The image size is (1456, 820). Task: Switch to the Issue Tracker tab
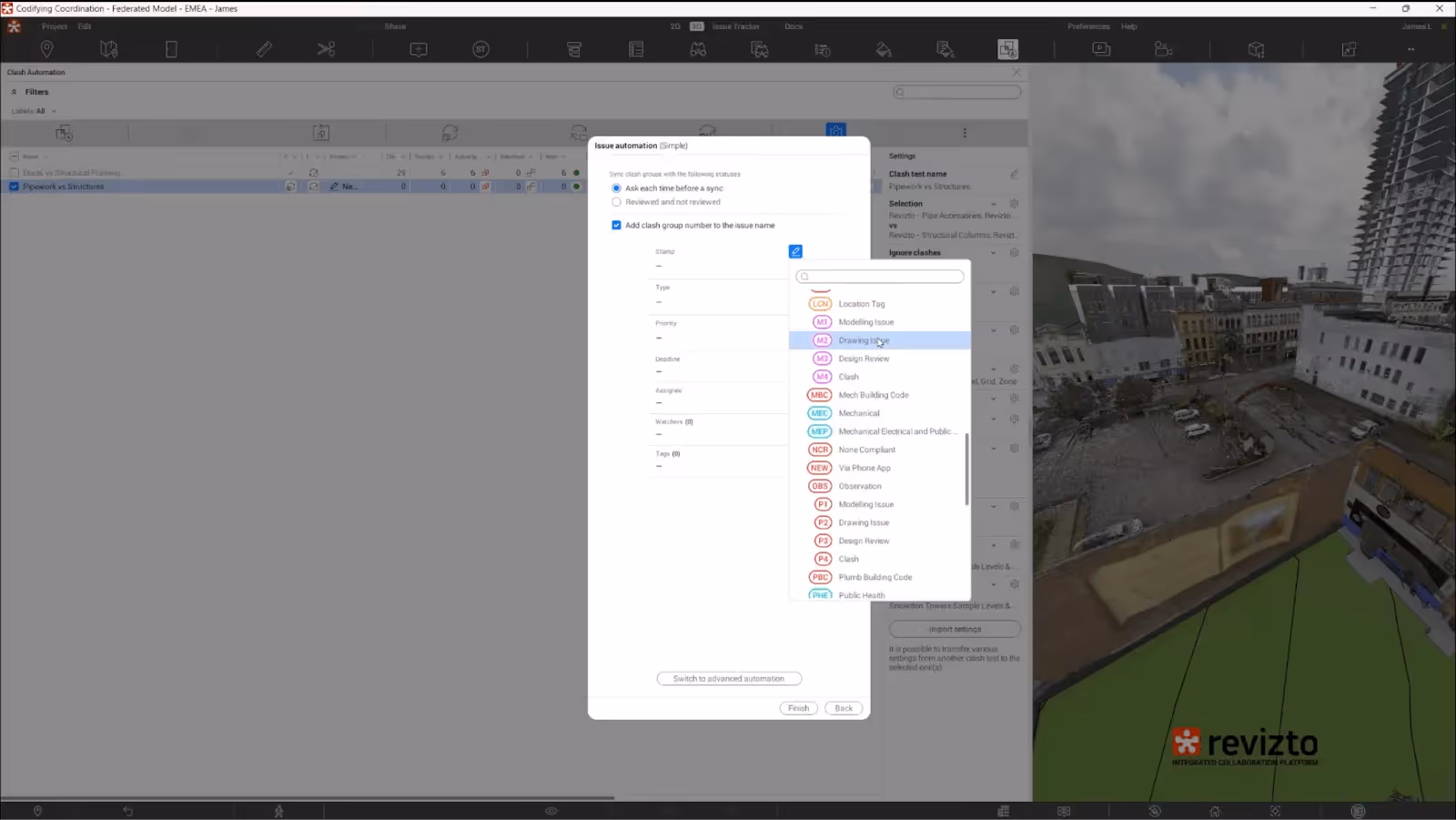click(736, 26)
